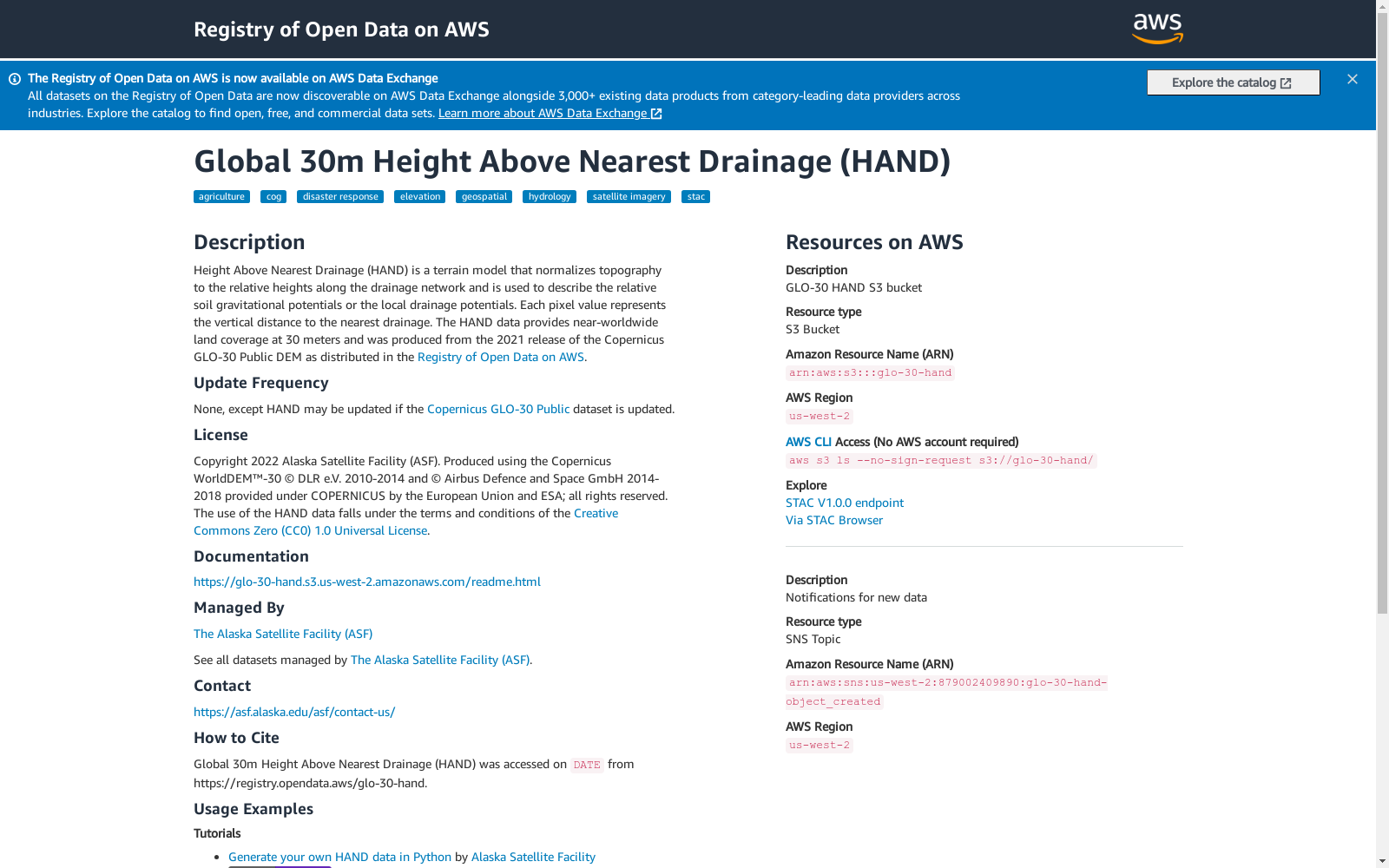
Task: Click the scrollbar up arrow
Action: pyautogui.click(x=1382, y=6)
